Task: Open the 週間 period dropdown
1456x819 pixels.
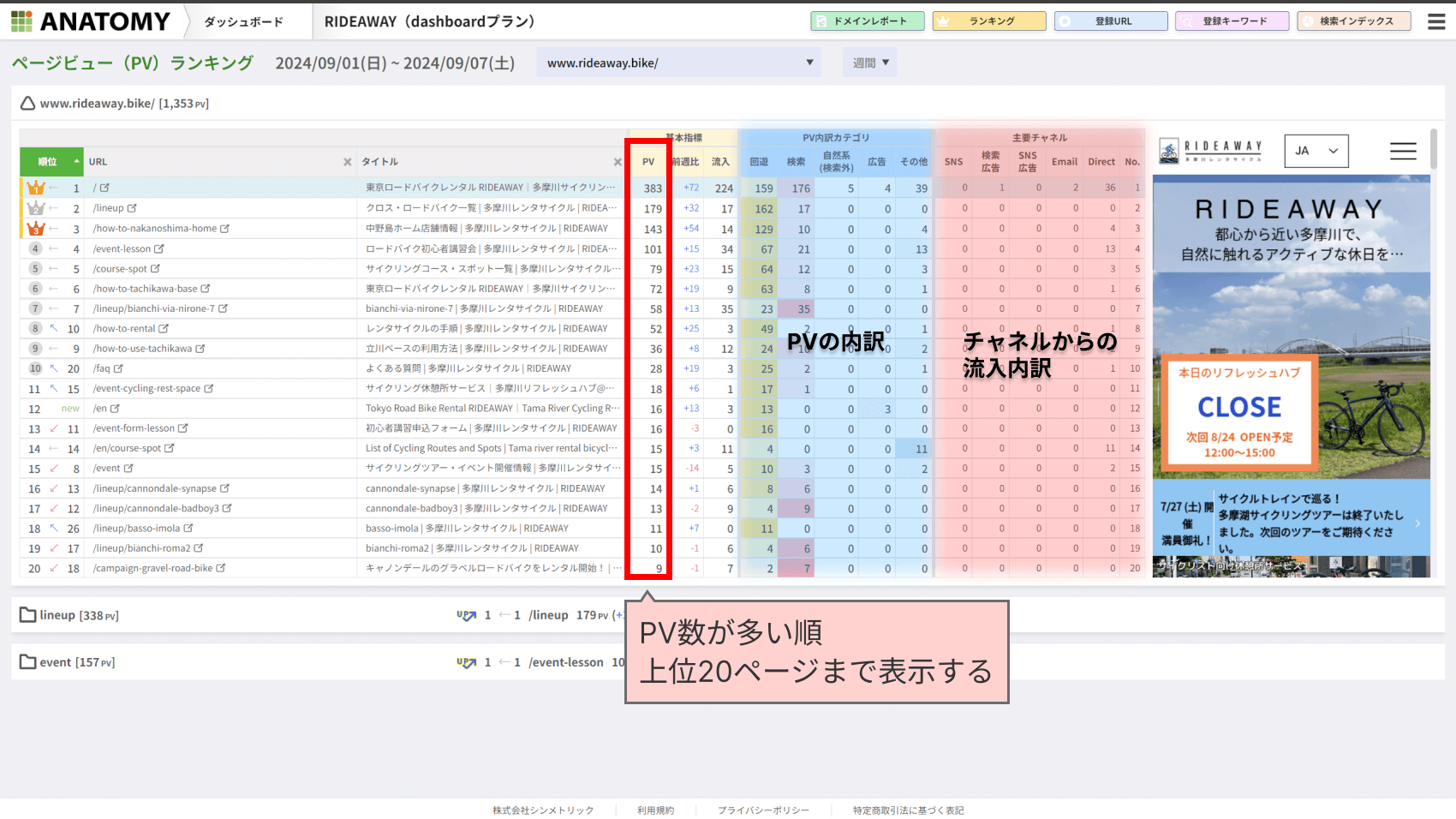Action: coord(869,62)
